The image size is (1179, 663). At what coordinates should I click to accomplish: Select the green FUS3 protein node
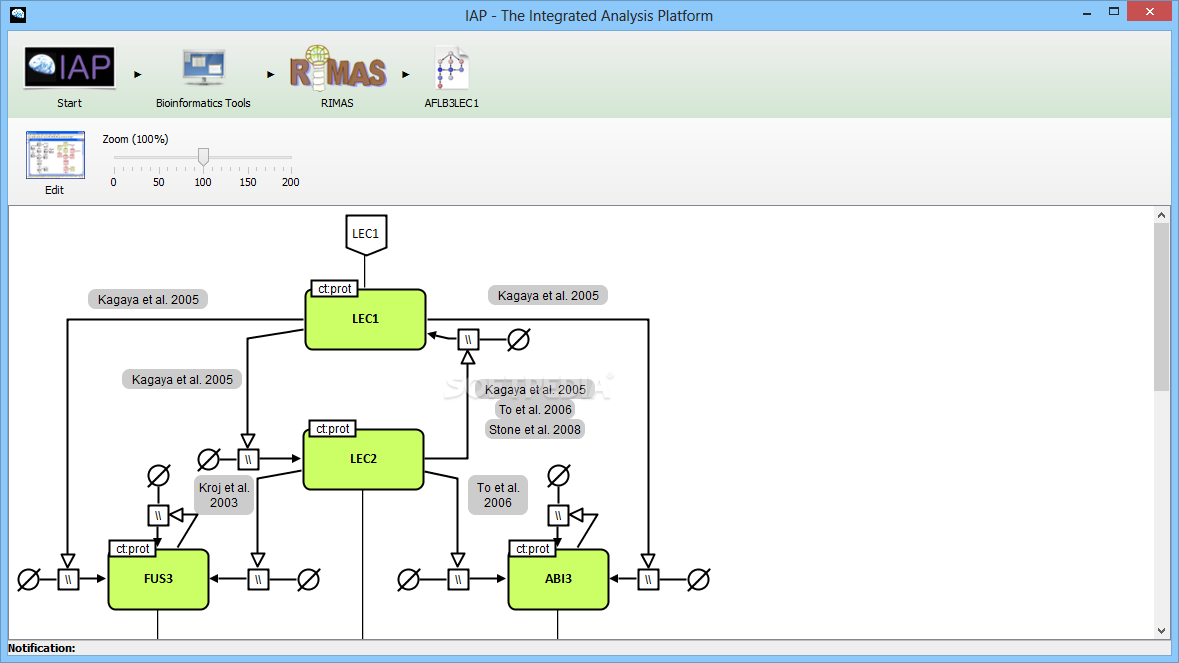(x=158, y=579)
